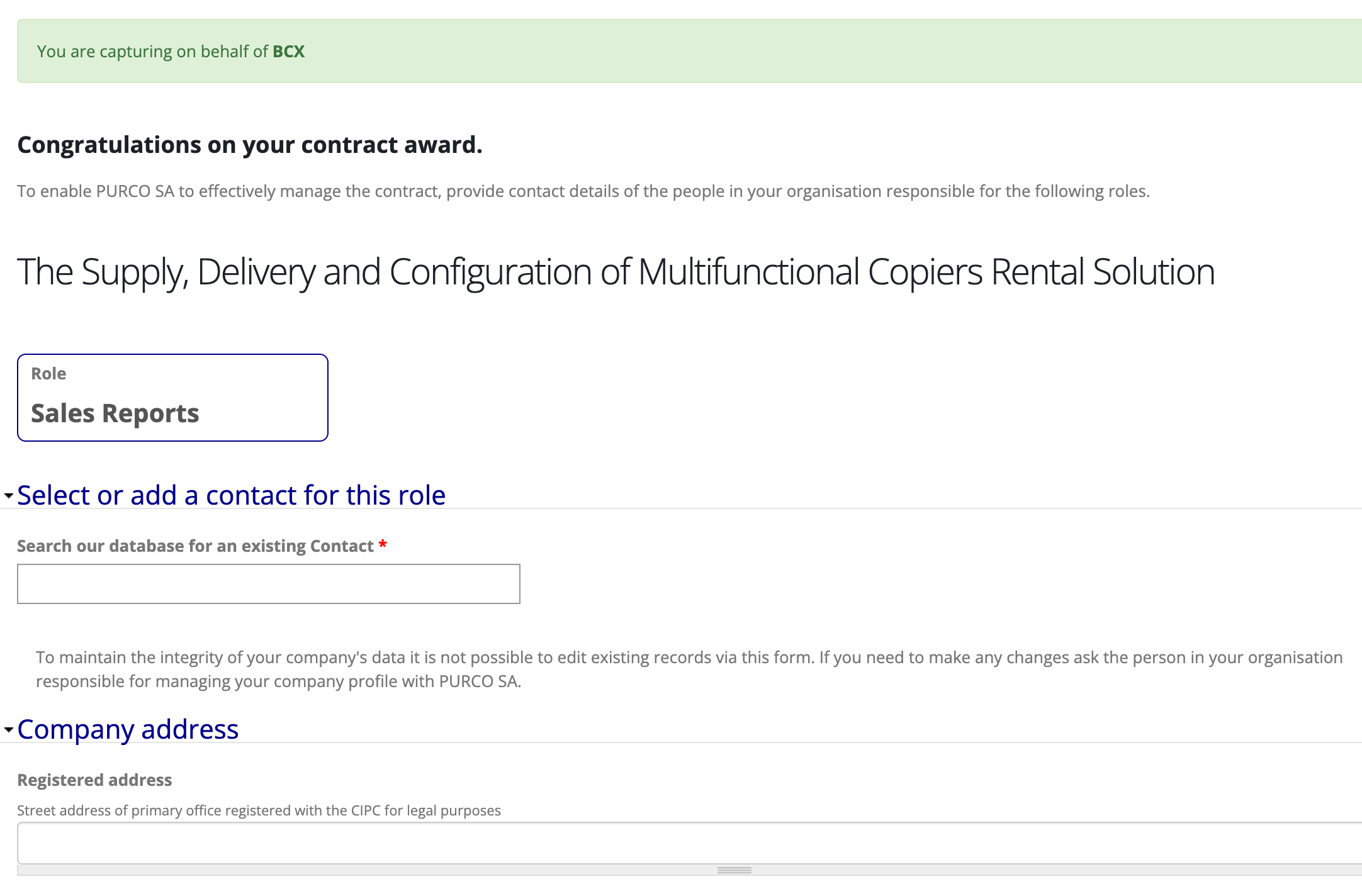Focus the Registered address input box
Image resolution: width=1362 pixels, height=896 pixels.
(680, 843)
